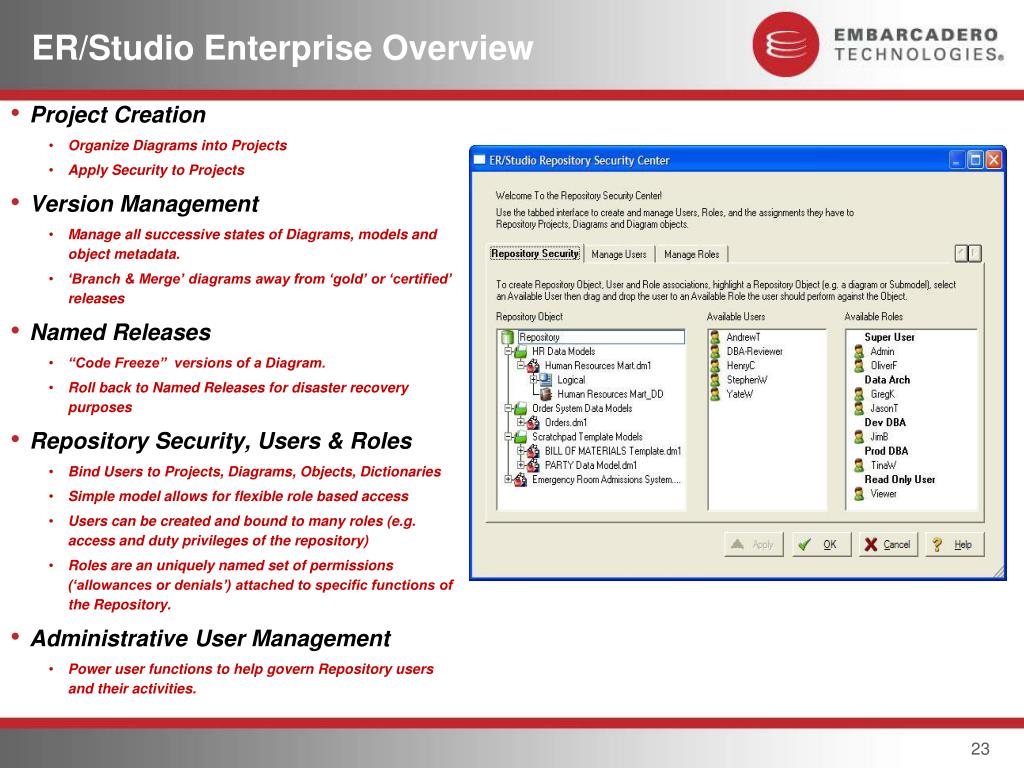
Task: Click the left tab scroll arrow
Action: coord(961,253)
